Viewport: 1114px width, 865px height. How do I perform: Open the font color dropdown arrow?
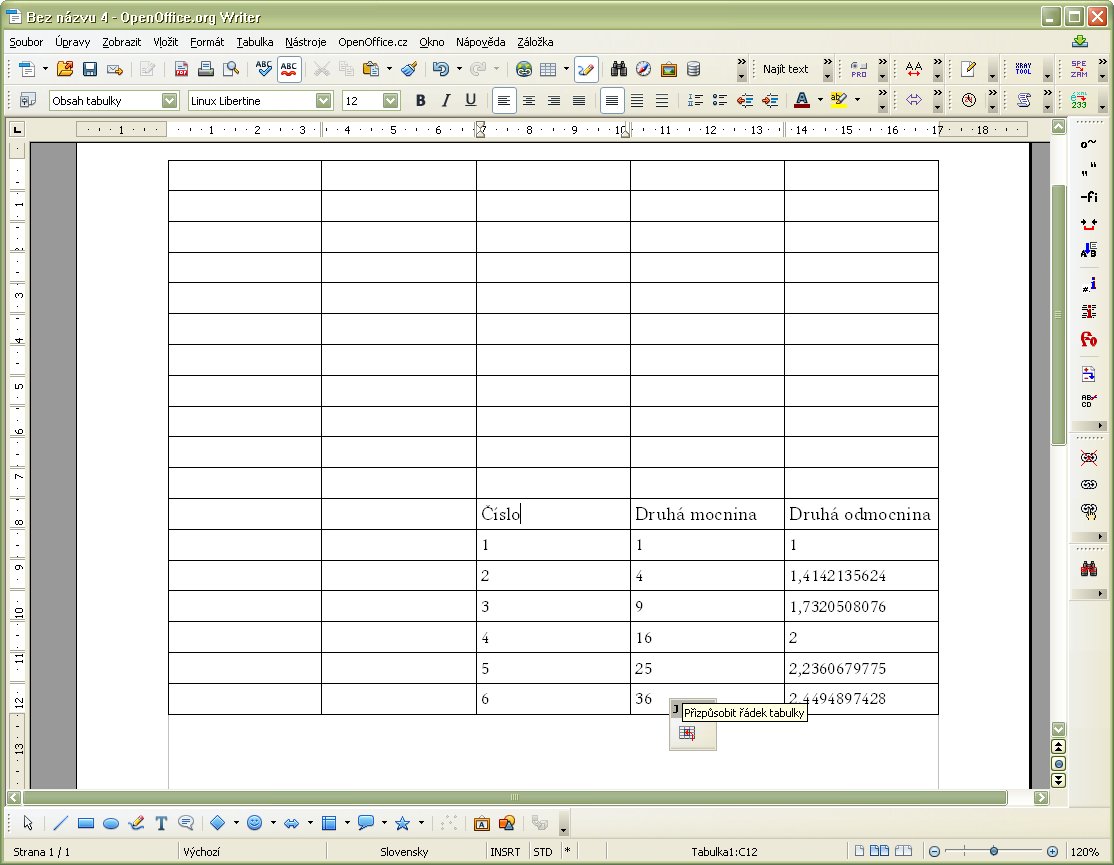[820, 100]
